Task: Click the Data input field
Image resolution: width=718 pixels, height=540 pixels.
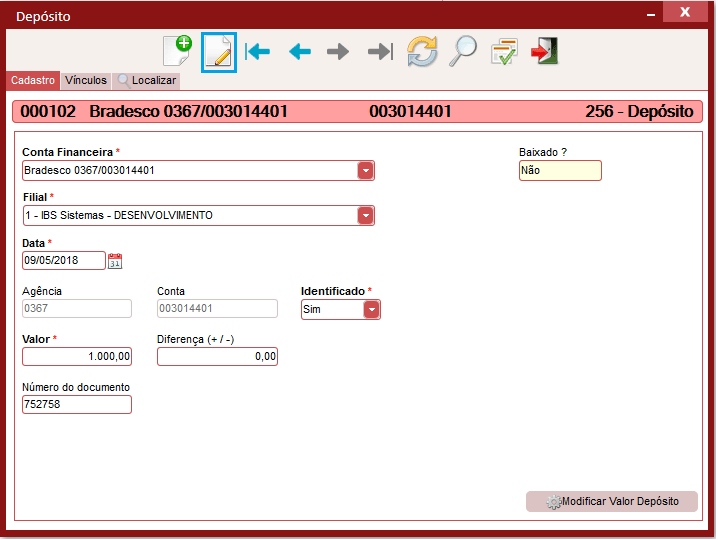Action: [x=64, y=261]
